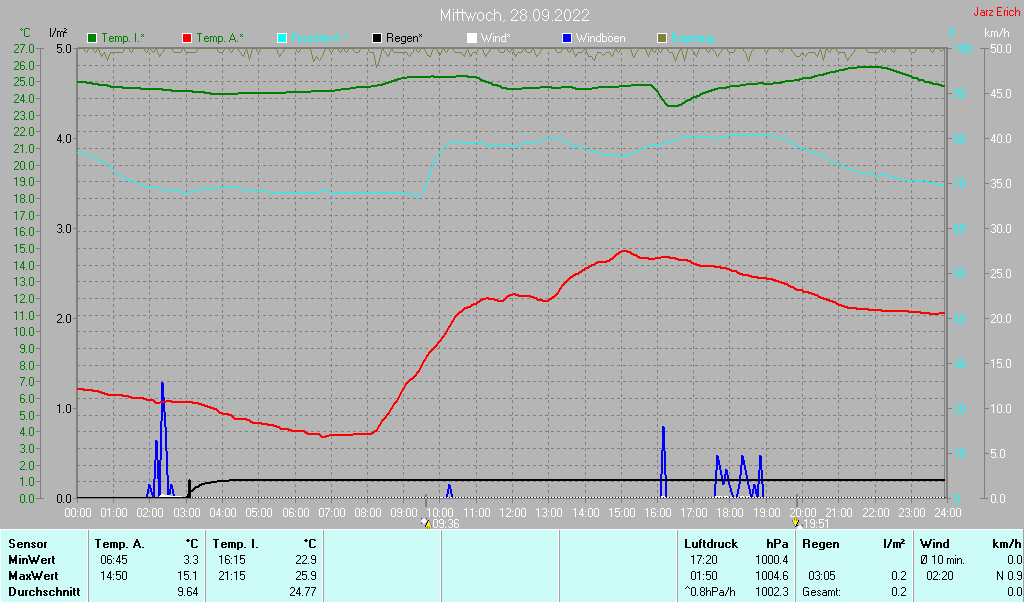
Task: Click the indoor minimum time '16:15'
Action: pos(232,560)
